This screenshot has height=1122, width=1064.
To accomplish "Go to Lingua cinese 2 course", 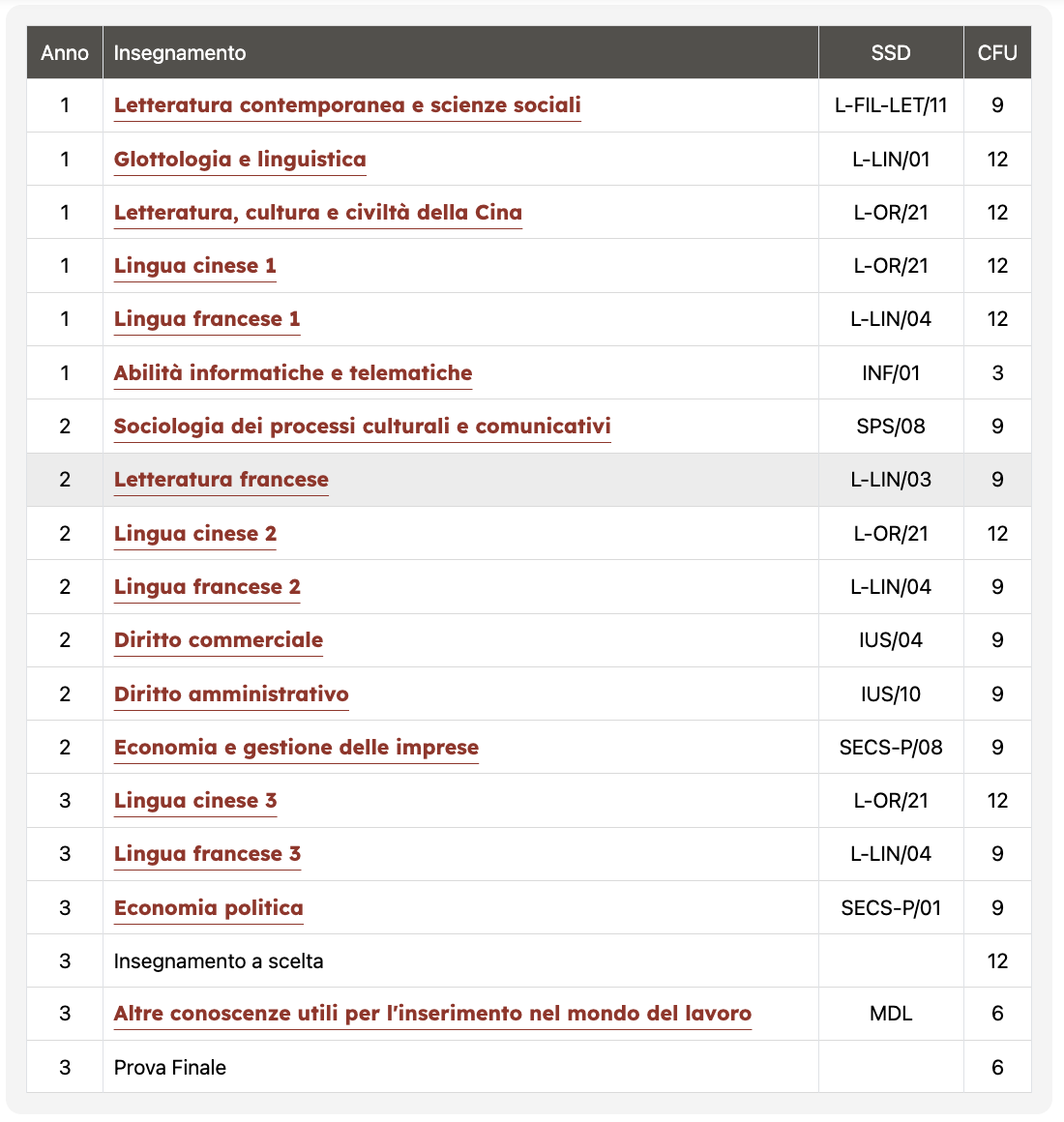I will pyautogui.click(x=194, y=534).
